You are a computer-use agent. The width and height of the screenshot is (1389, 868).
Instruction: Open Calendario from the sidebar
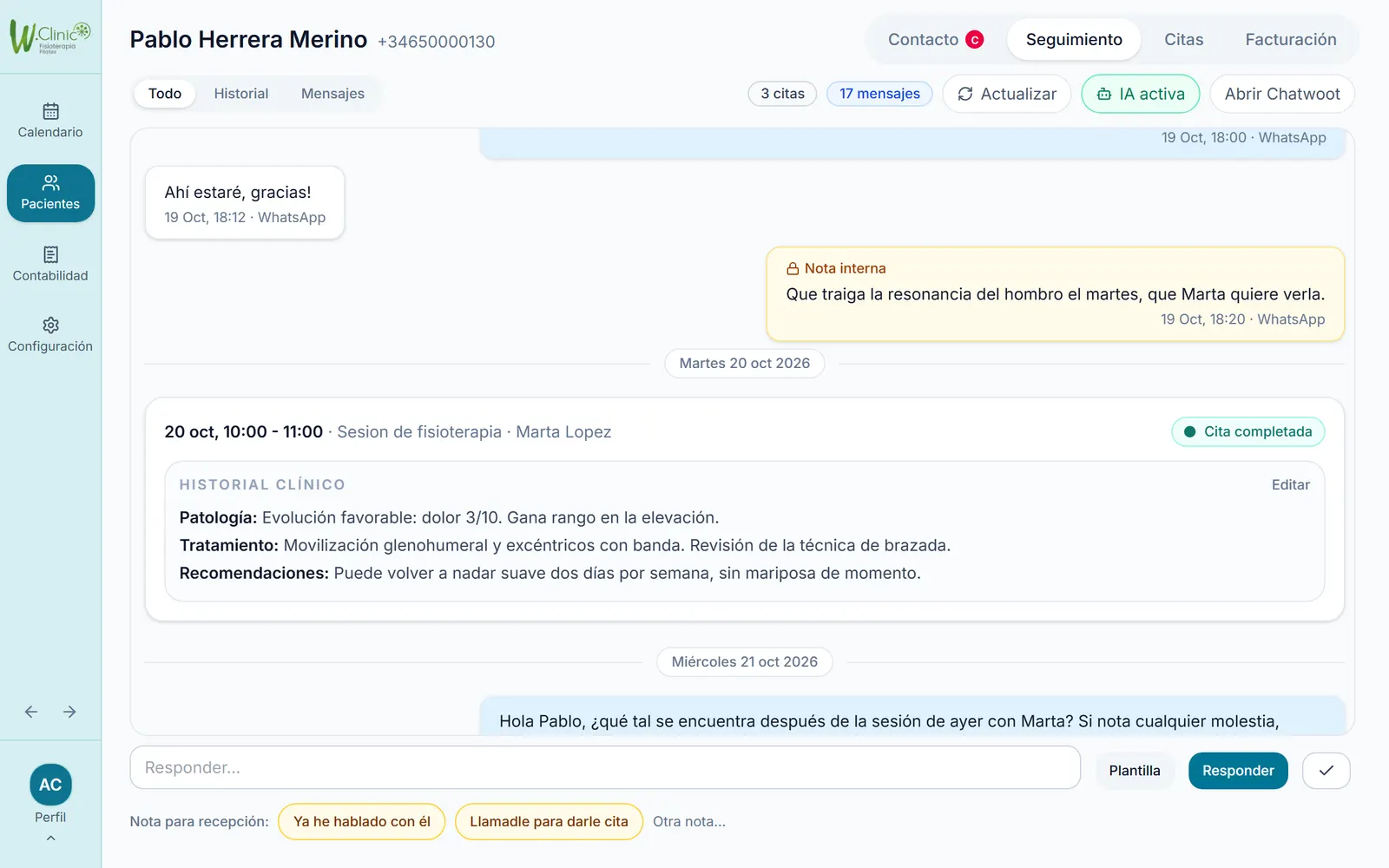50,121
